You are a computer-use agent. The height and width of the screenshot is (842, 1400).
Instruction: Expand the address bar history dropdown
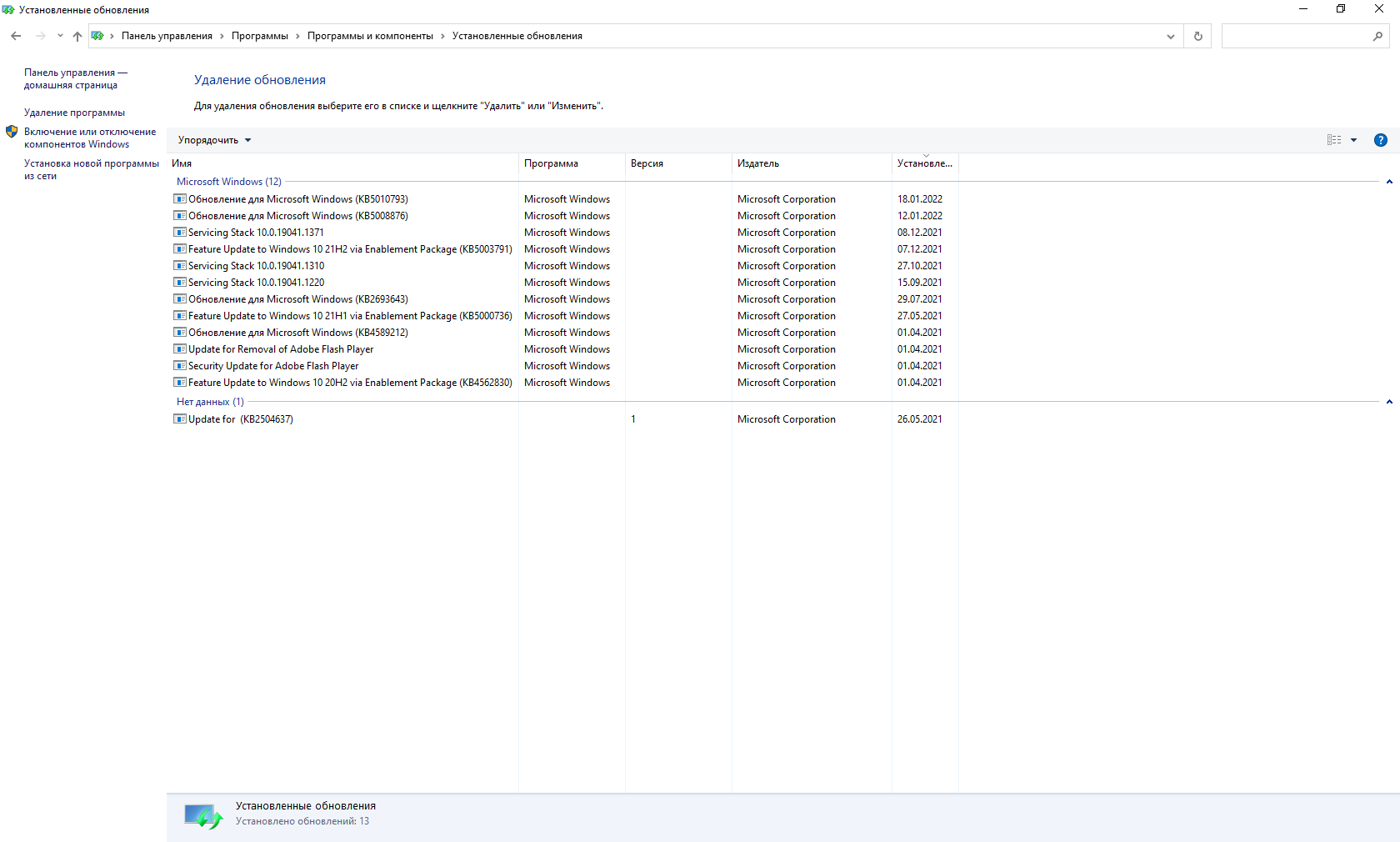[x=1170, y=36]
